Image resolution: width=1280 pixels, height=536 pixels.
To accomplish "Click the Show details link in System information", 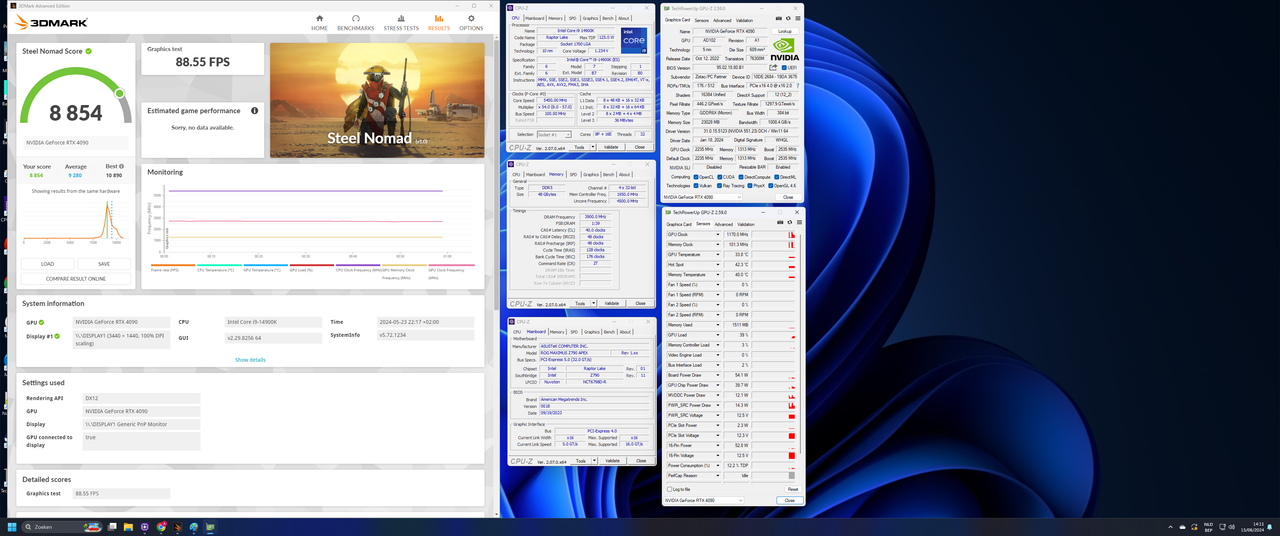I will pyautogui.click(x=250, y=360).
